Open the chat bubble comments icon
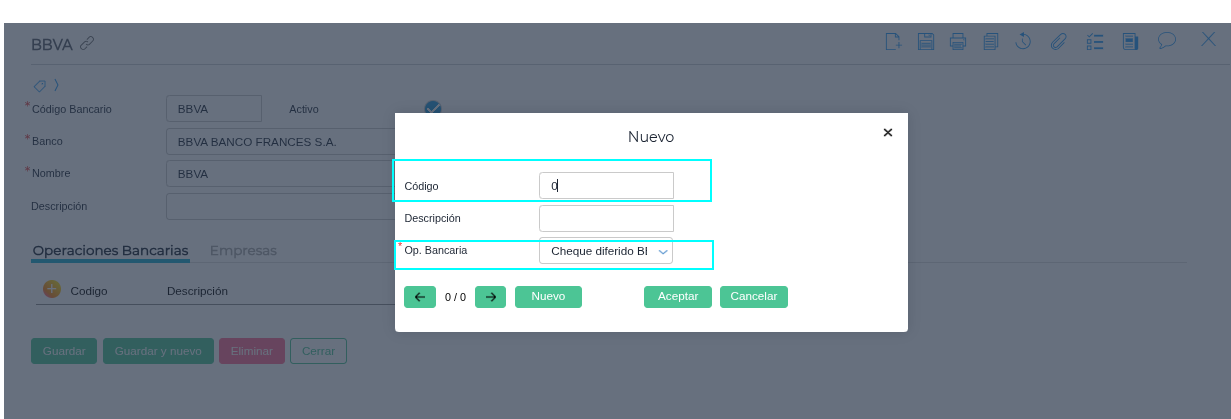The width and height of the screenshot is (1231, 419). point(1166,41)
